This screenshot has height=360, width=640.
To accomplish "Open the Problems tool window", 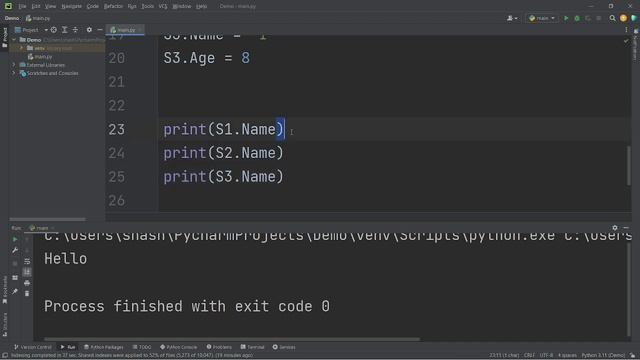I will coord(219,347).
